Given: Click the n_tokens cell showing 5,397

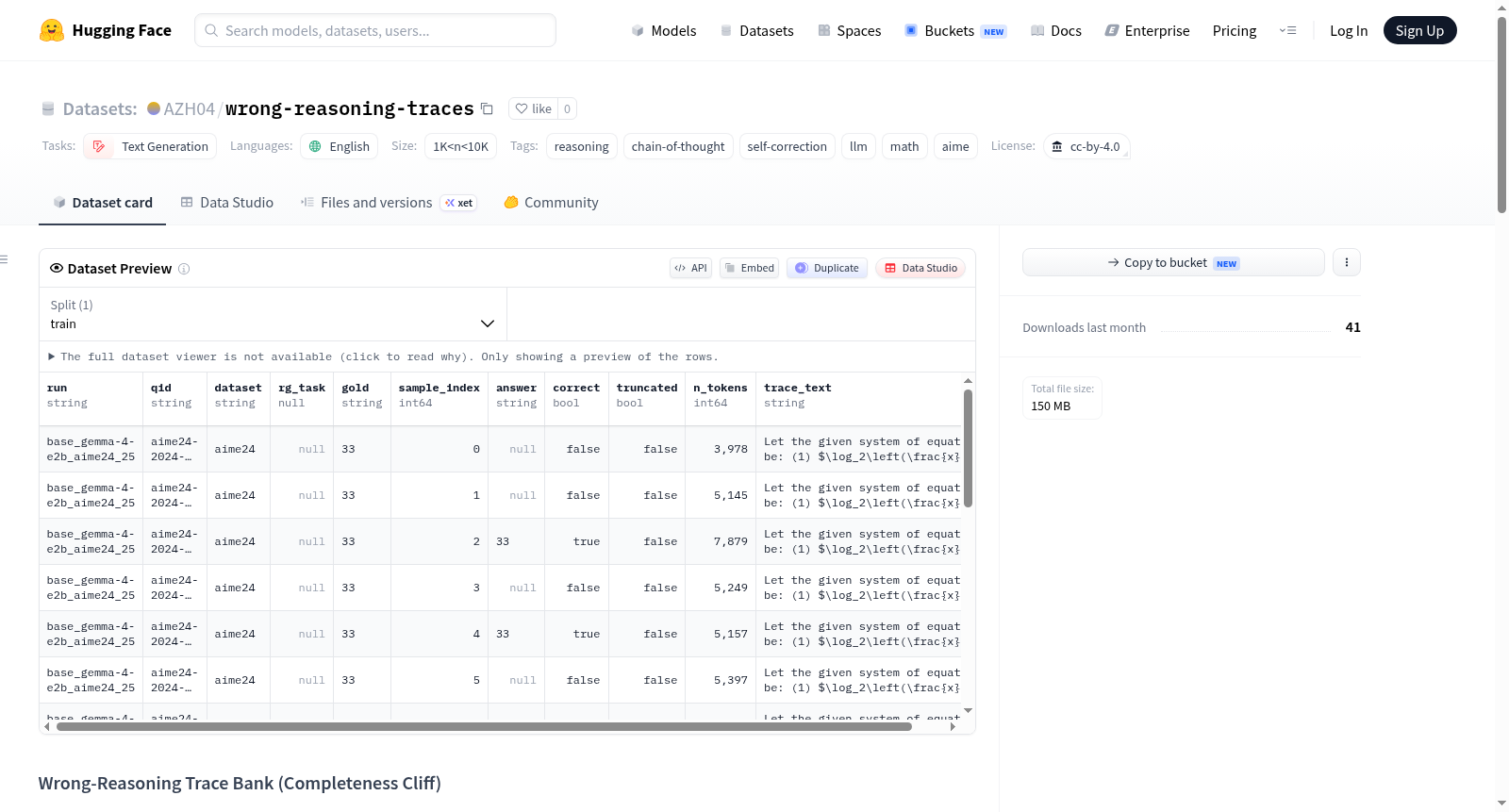Looking at the screenshot, I should click(x=721, y=680).
